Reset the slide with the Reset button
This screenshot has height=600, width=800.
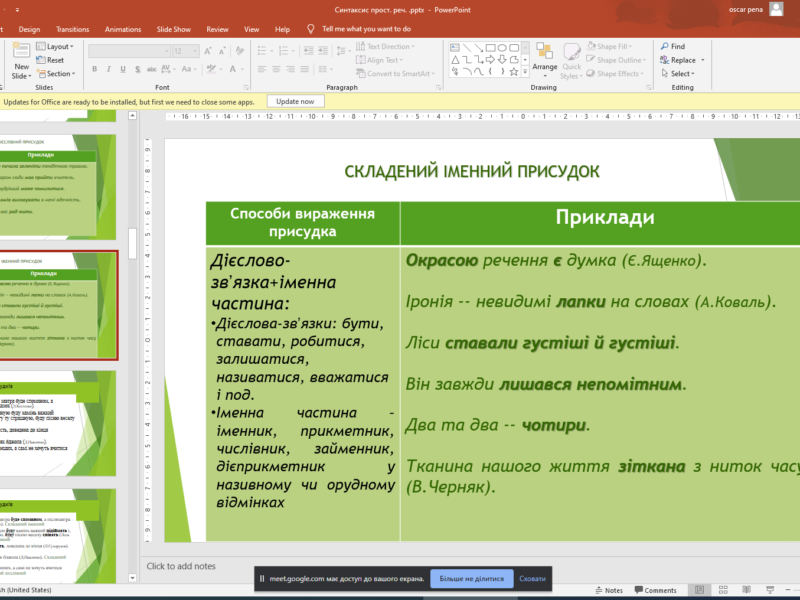click(50, 60)
